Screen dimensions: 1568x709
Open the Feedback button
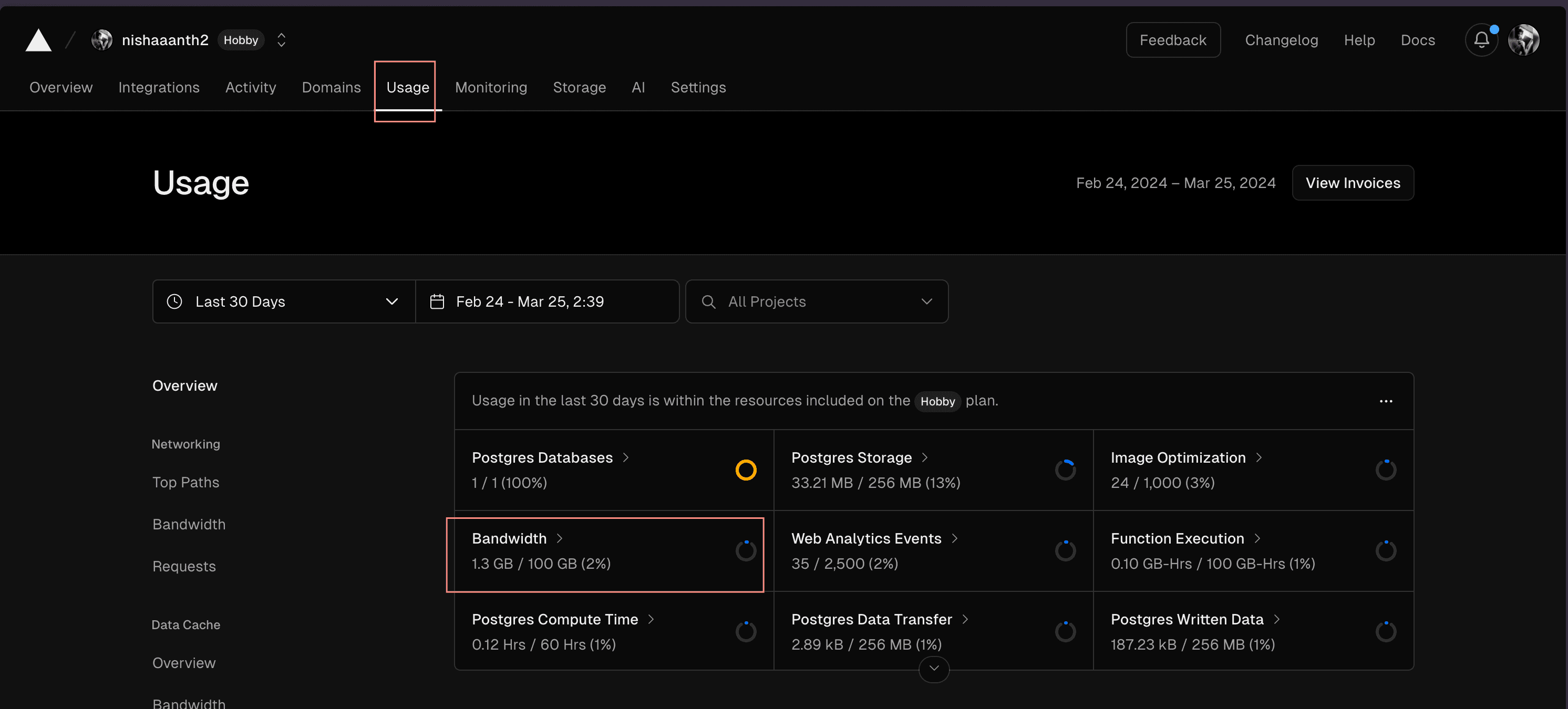pyautogui.click(x=1172, y=40)
